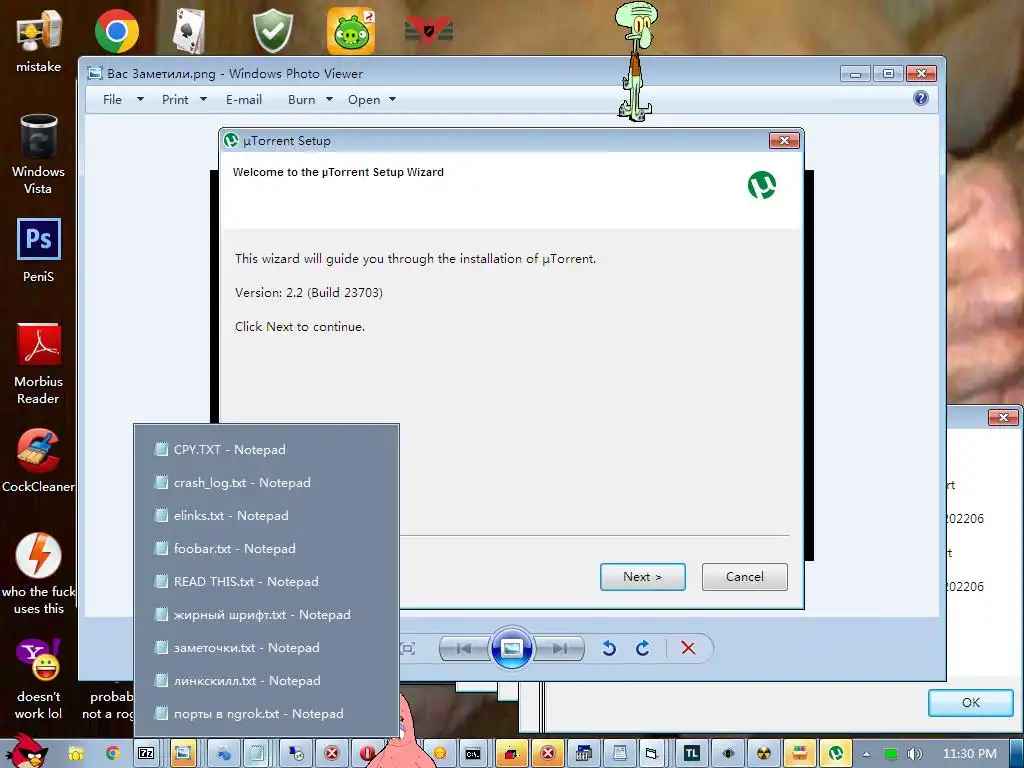Open the CCleaner brush desktop icon
This screenshot has width=1024, height=768.
[x=39, y=460]
